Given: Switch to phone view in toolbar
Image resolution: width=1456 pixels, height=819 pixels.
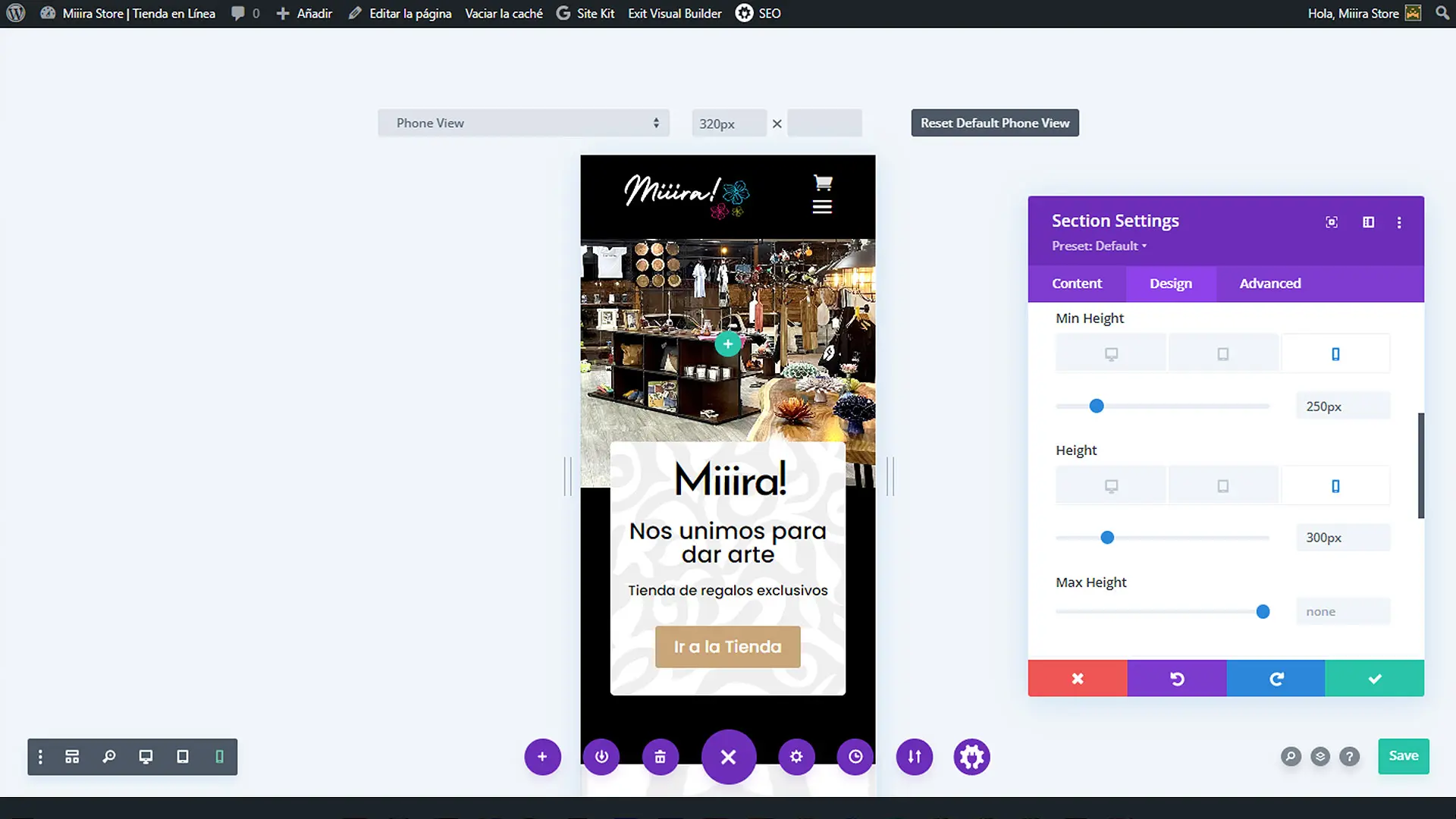Looking at the screenshot, I should 219,757.
